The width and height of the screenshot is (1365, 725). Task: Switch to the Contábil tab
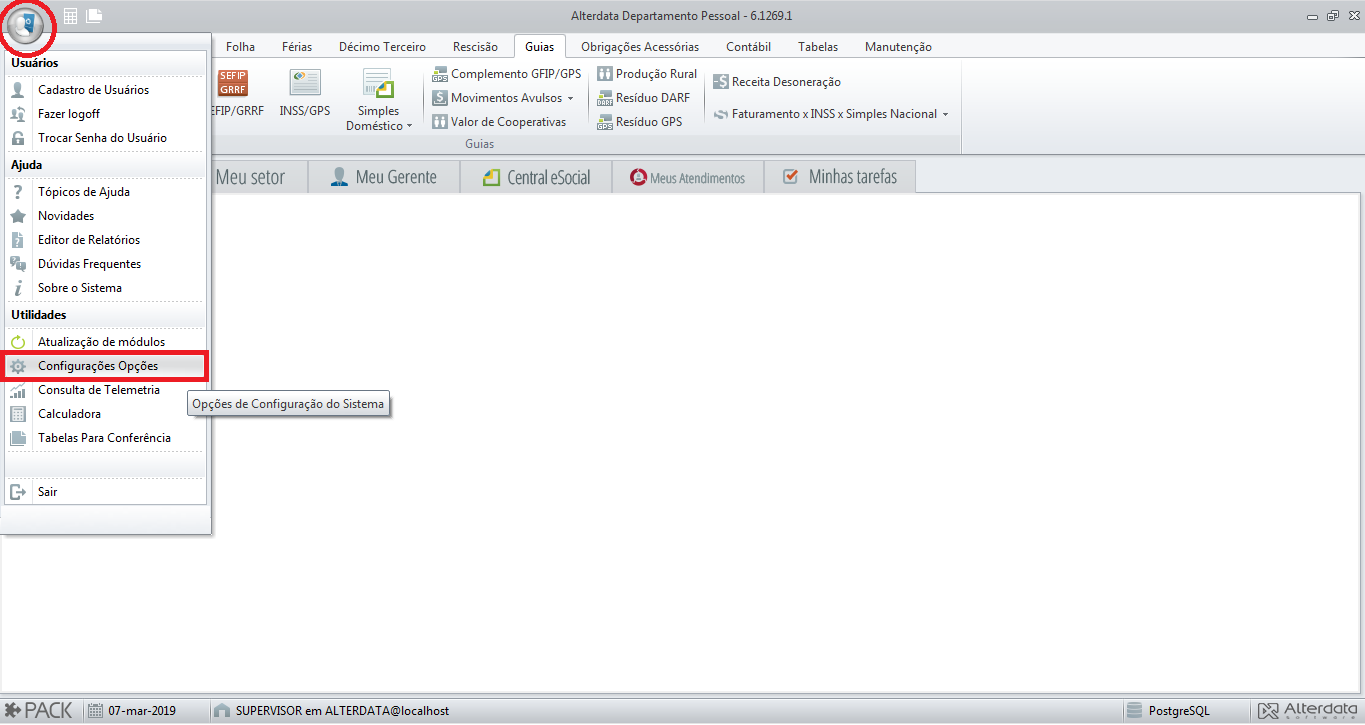(748, 47)
